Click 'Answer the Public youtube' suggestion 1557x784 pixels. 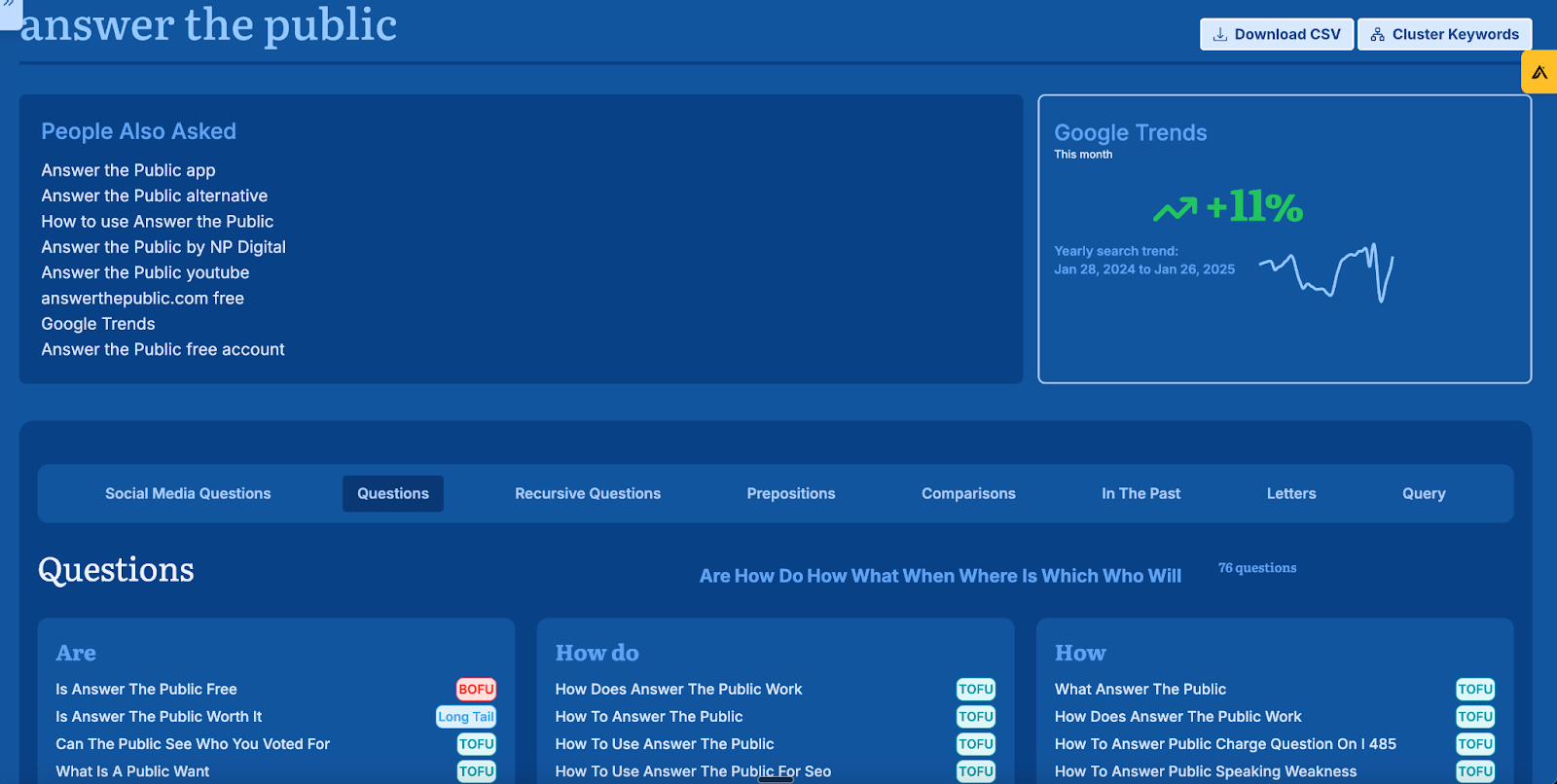click(x=145, y=272)
